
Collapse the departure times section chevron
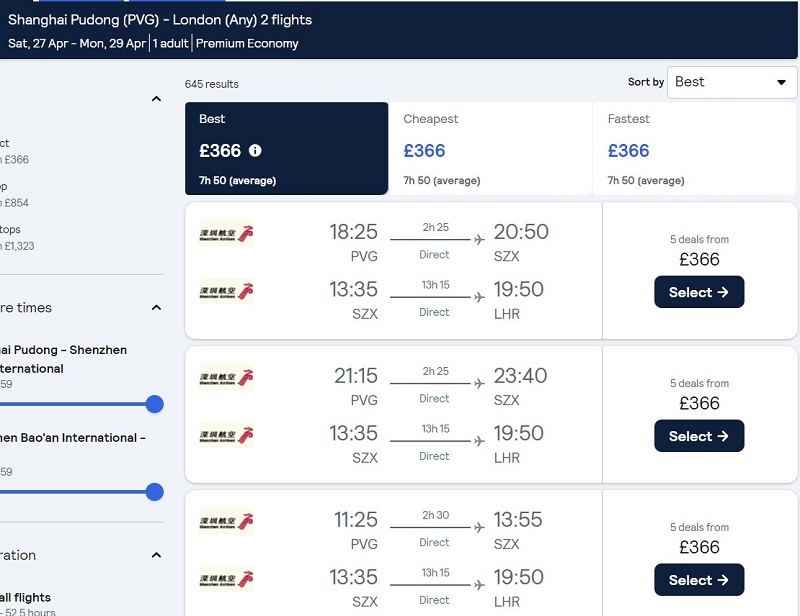click(x=157, y=307)
